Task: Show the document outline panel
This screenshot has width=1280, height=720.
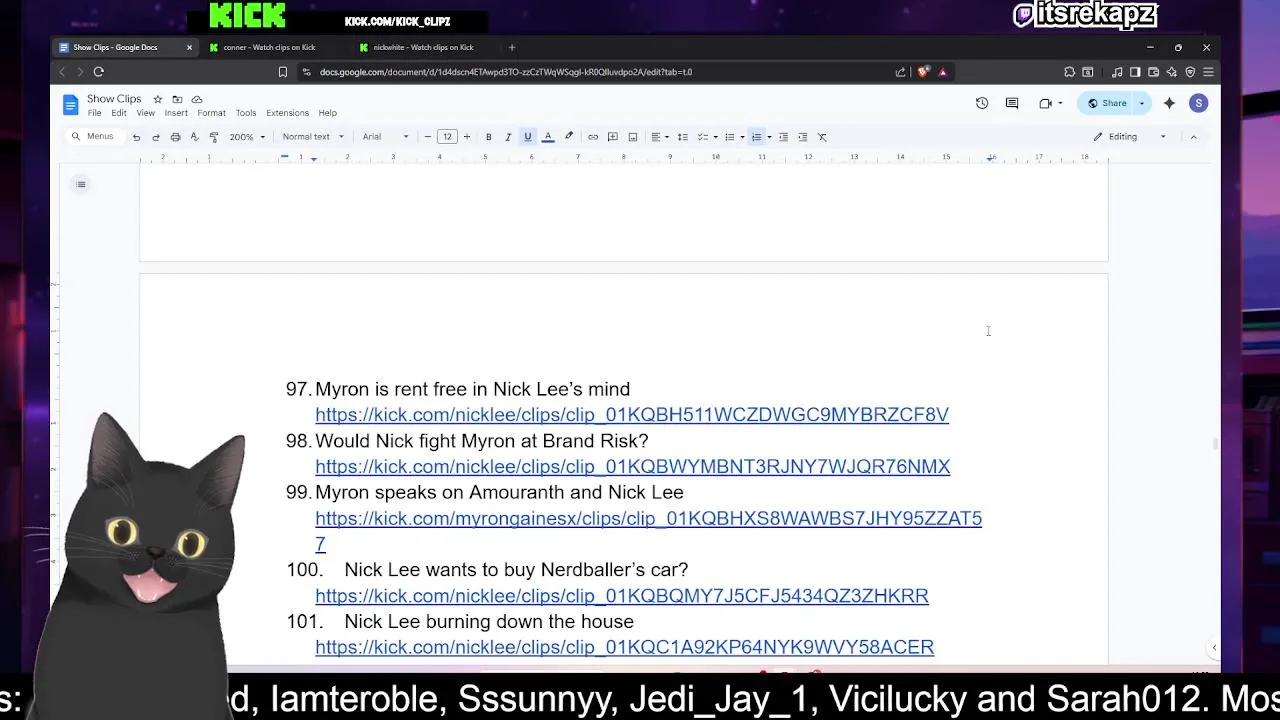Action: 81,184
